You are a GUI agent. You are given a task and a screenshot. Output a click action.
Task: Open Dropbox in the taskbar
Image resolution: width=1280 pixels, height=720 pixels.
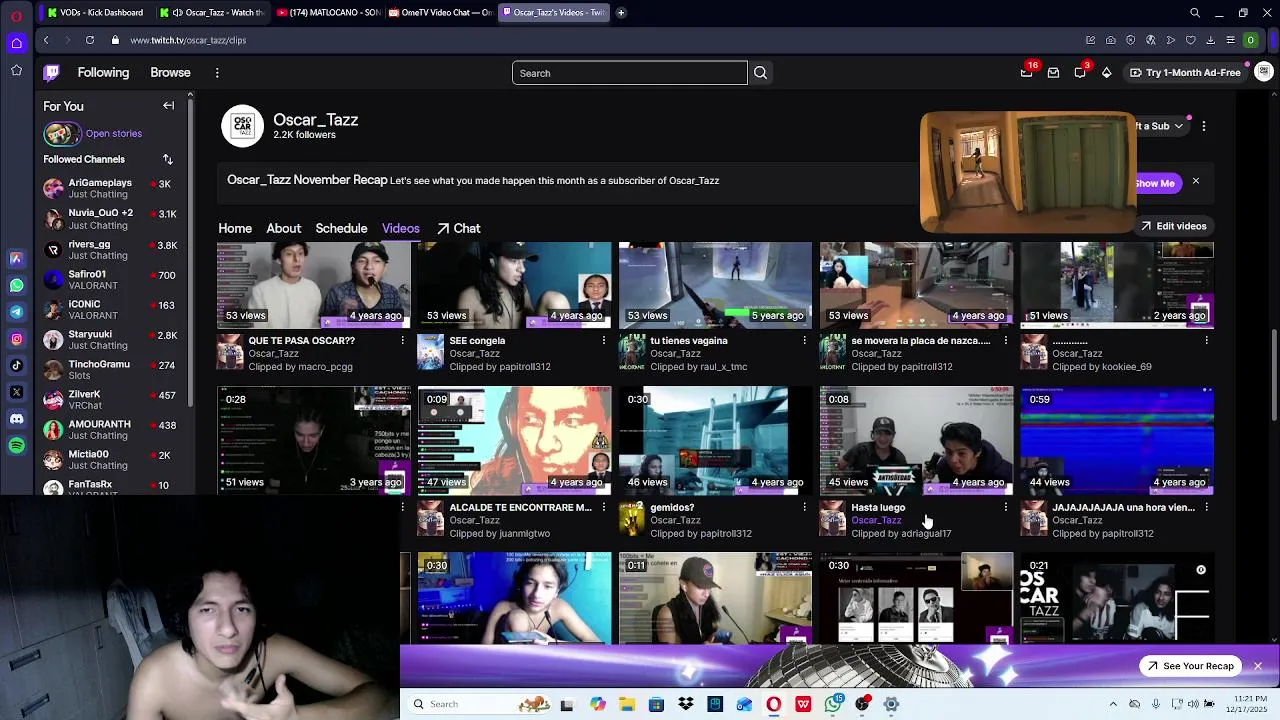(x=685, y=704)
